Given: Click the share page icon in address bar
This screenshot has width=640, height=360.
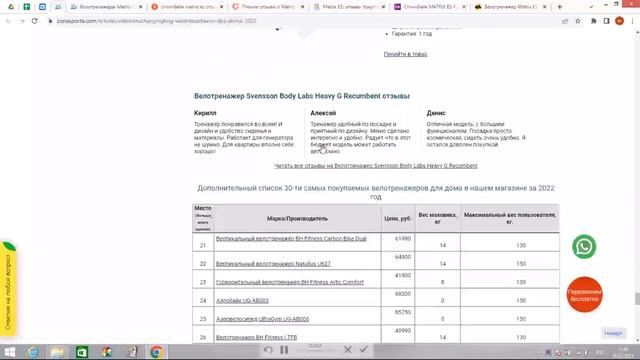Looking at the screenshot, I should pyautogui.click(x=565, y=21).
